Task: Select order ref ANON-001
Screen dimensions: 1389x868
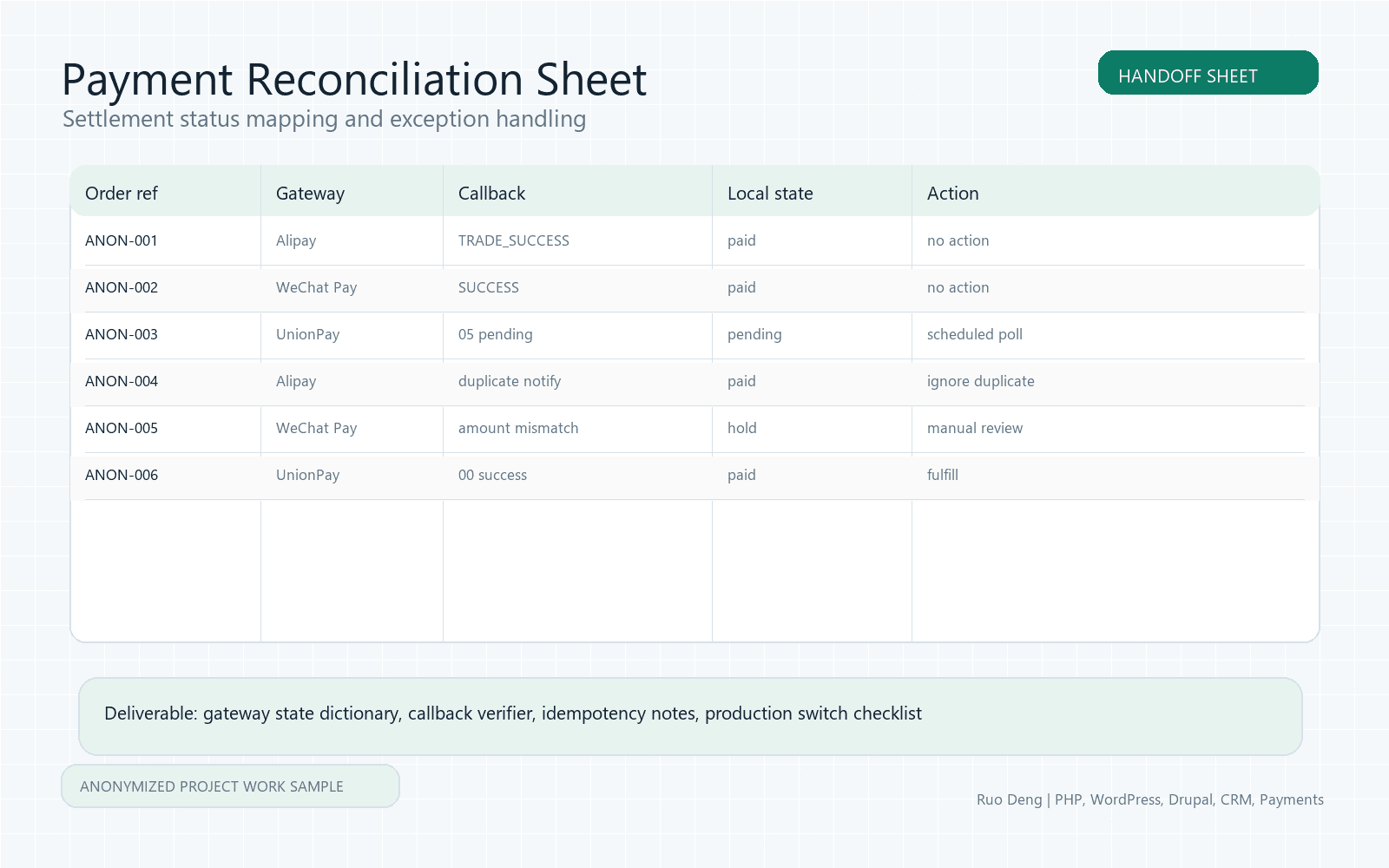Action: point(122,240)
